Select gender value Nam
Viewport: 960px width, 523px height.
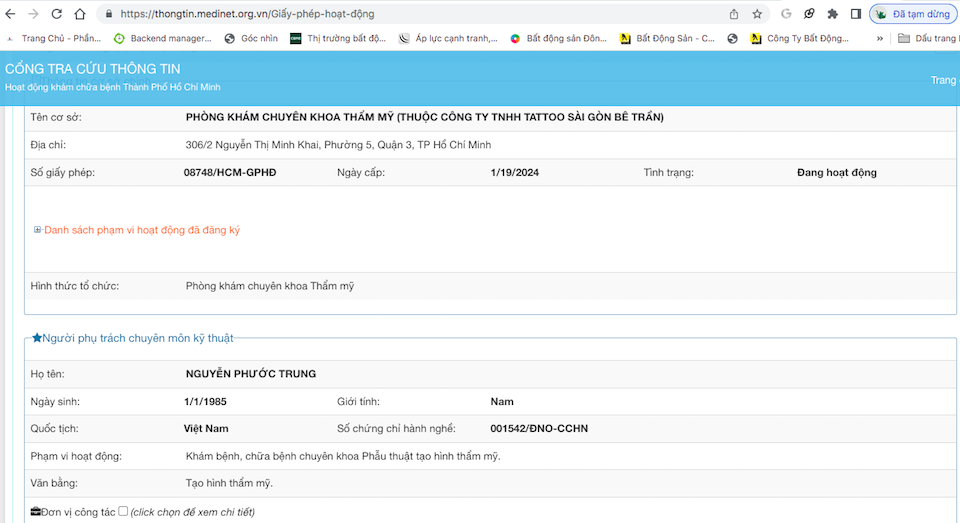pos(502,402)
